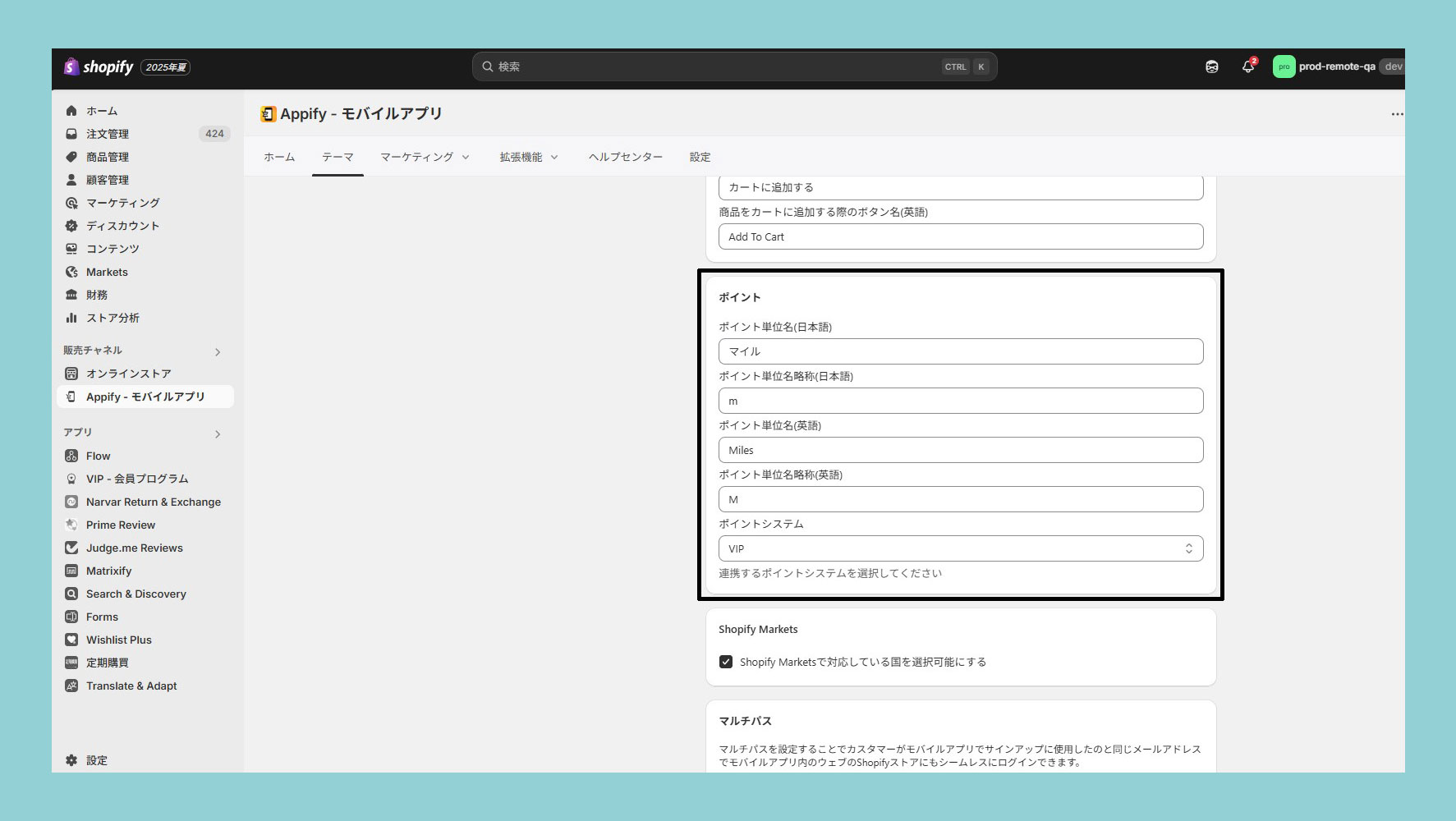
Task: Click the Translate & Adapt icon
Action: pos(71,686)
